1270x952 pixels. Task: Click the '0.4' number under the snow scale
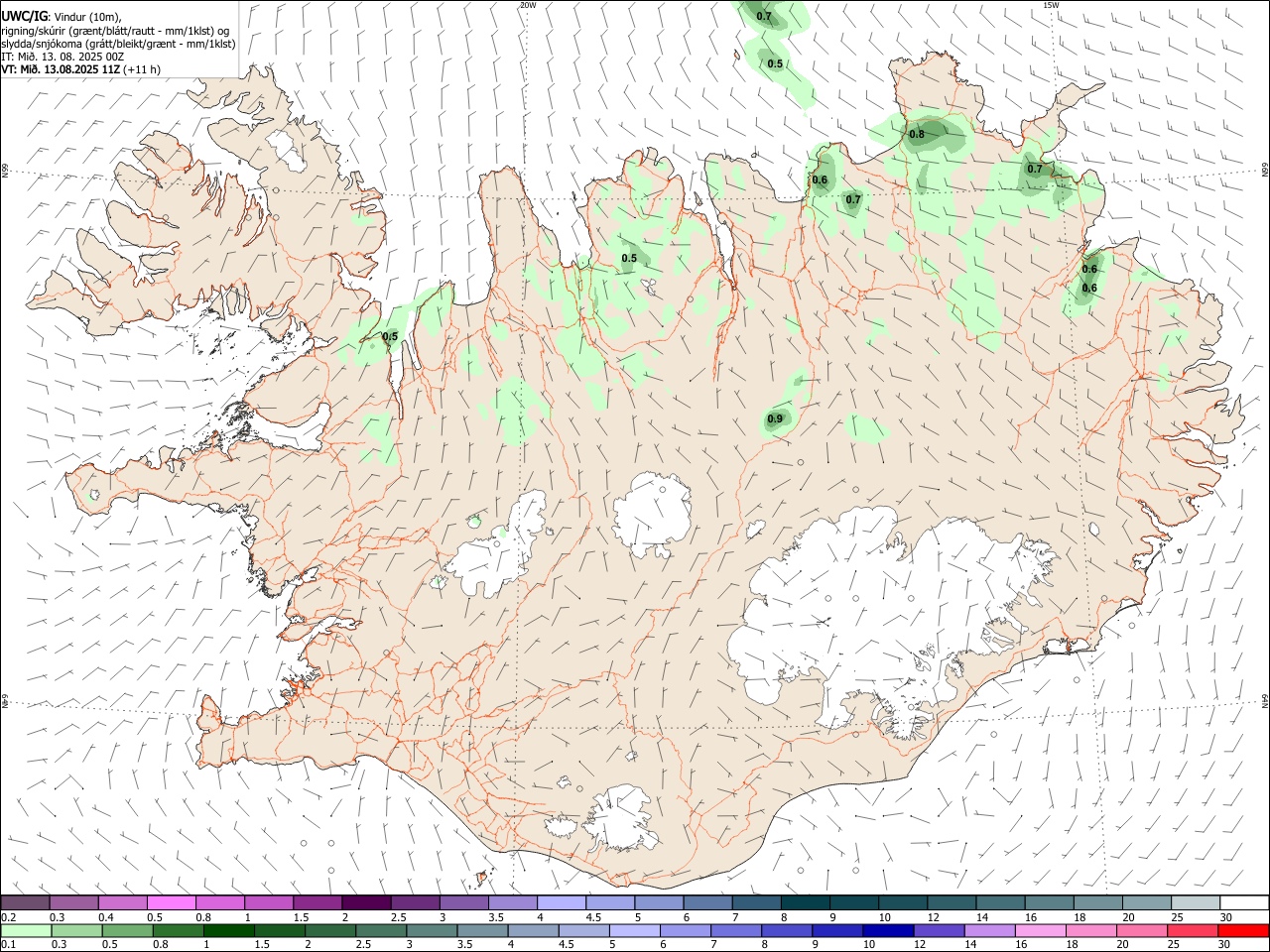tap(106, 917)
